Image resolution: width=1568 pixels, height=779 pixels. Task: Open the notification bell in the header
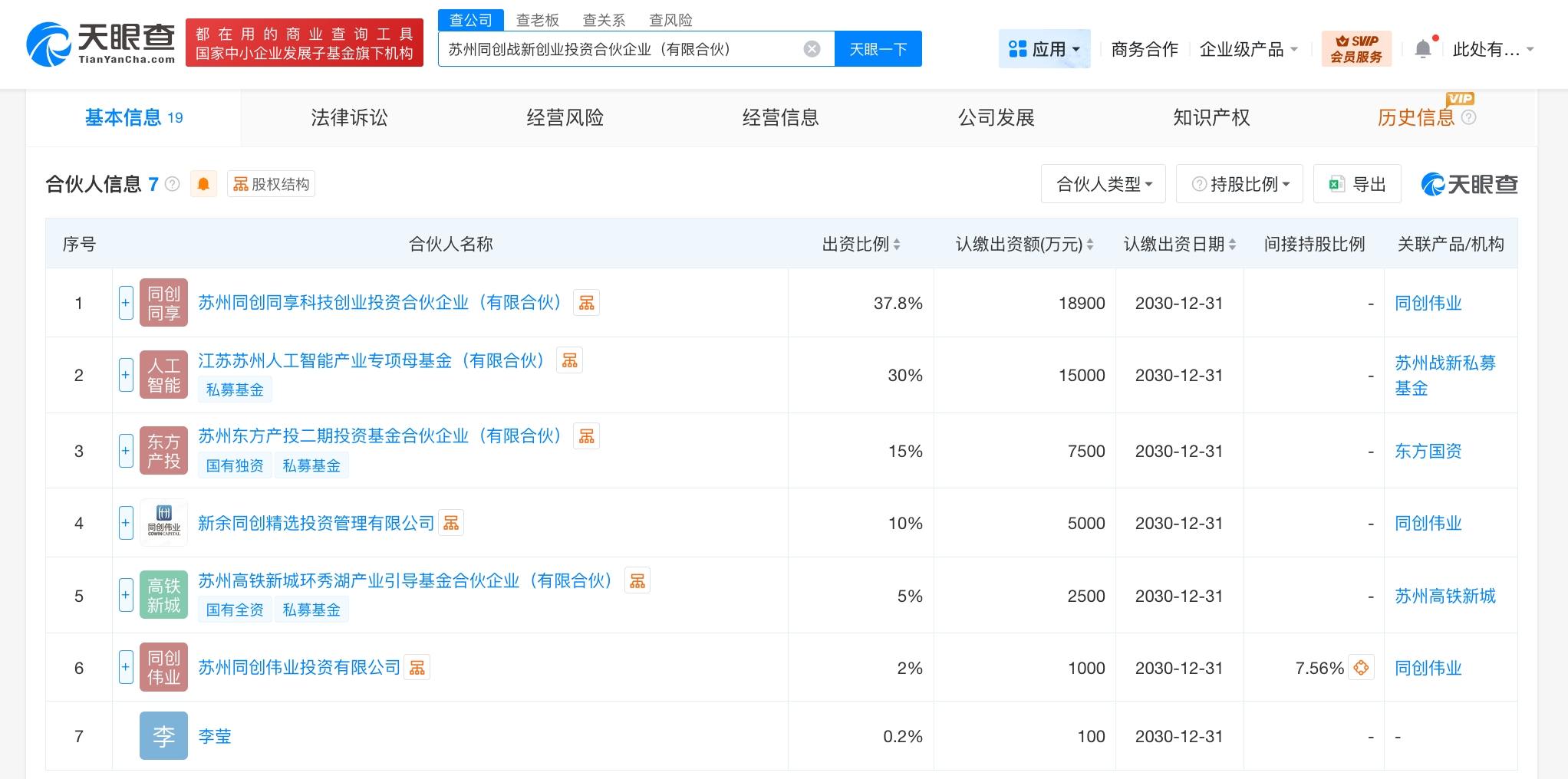coord(1423,49)
